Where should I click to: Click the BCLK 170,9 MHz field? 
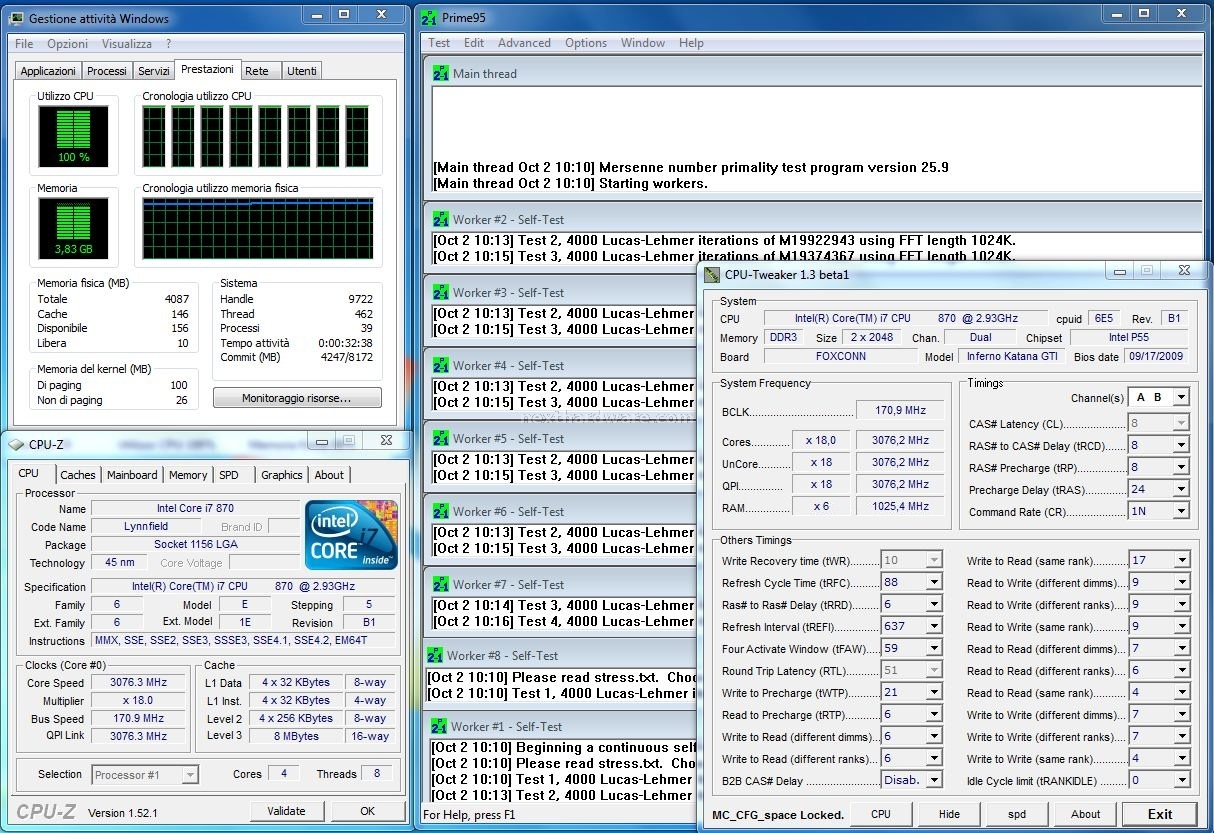point(900,410)
